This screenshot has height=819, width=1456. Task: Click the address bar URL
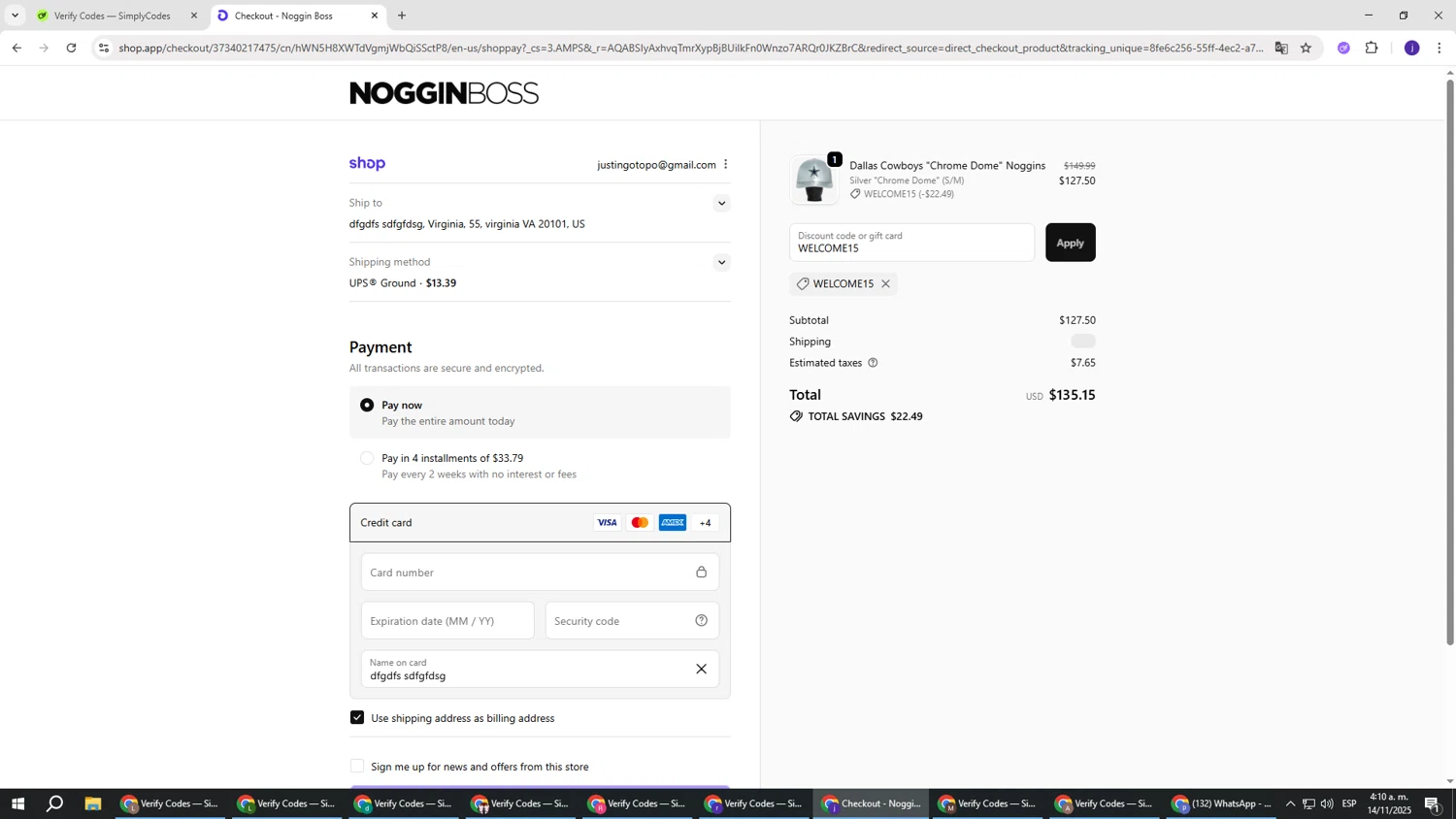pos(690,48)
